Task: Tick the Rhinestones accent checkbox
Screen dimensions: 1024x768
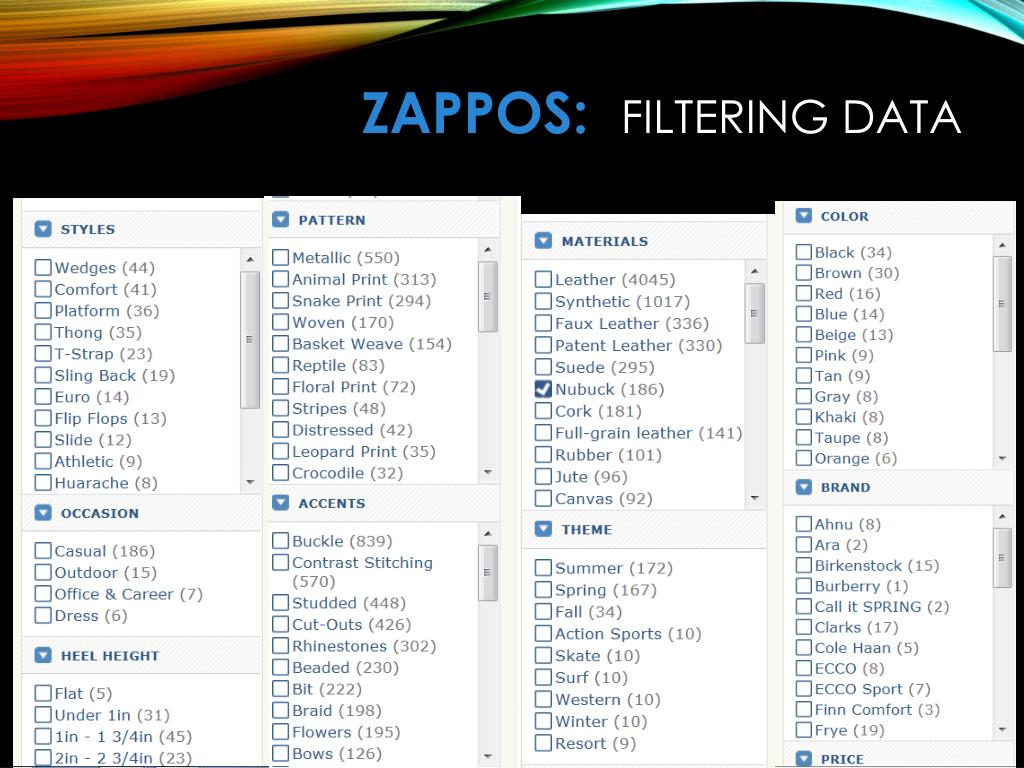Action: [281, 646]
